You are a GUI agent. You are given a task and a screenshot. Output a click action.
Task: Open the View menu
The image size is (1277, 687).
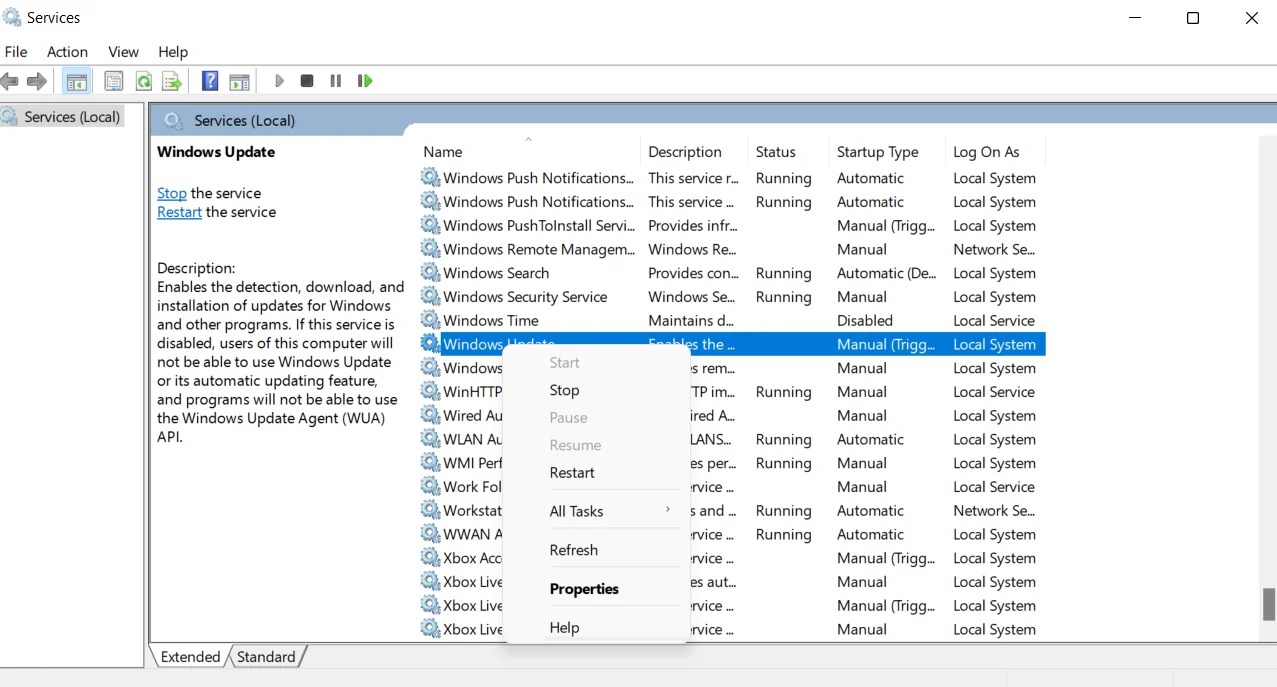coord(123,52)
